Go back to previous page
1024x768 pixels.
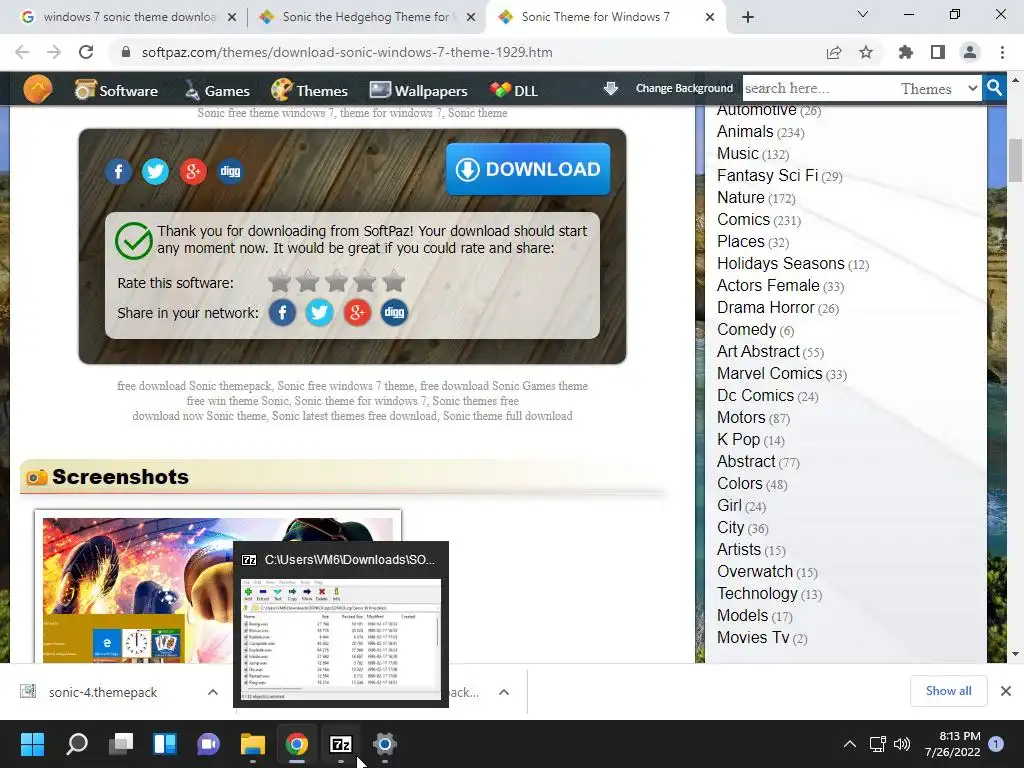22,52
